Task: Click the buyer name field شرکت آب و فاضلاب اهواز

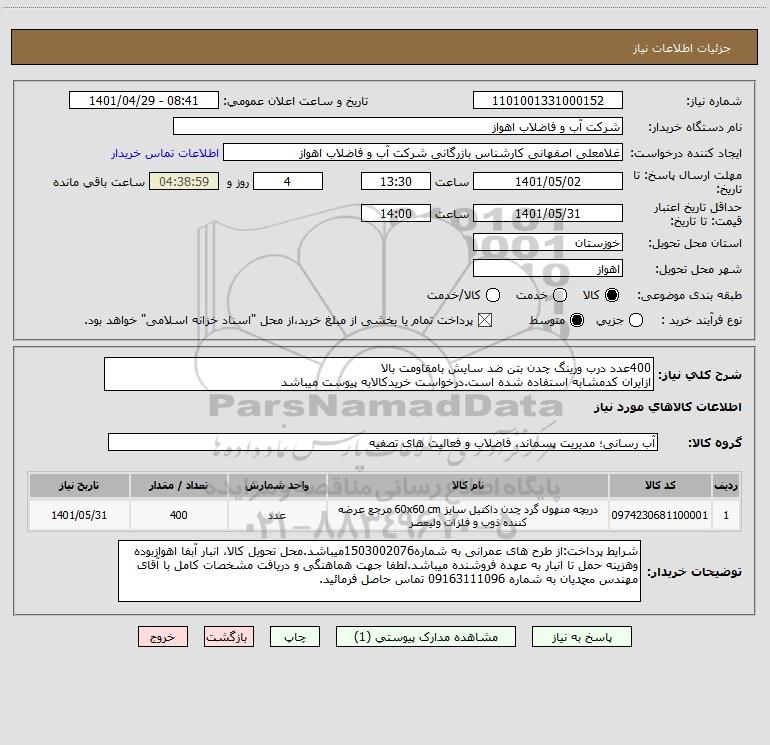Action: (398, 126)
